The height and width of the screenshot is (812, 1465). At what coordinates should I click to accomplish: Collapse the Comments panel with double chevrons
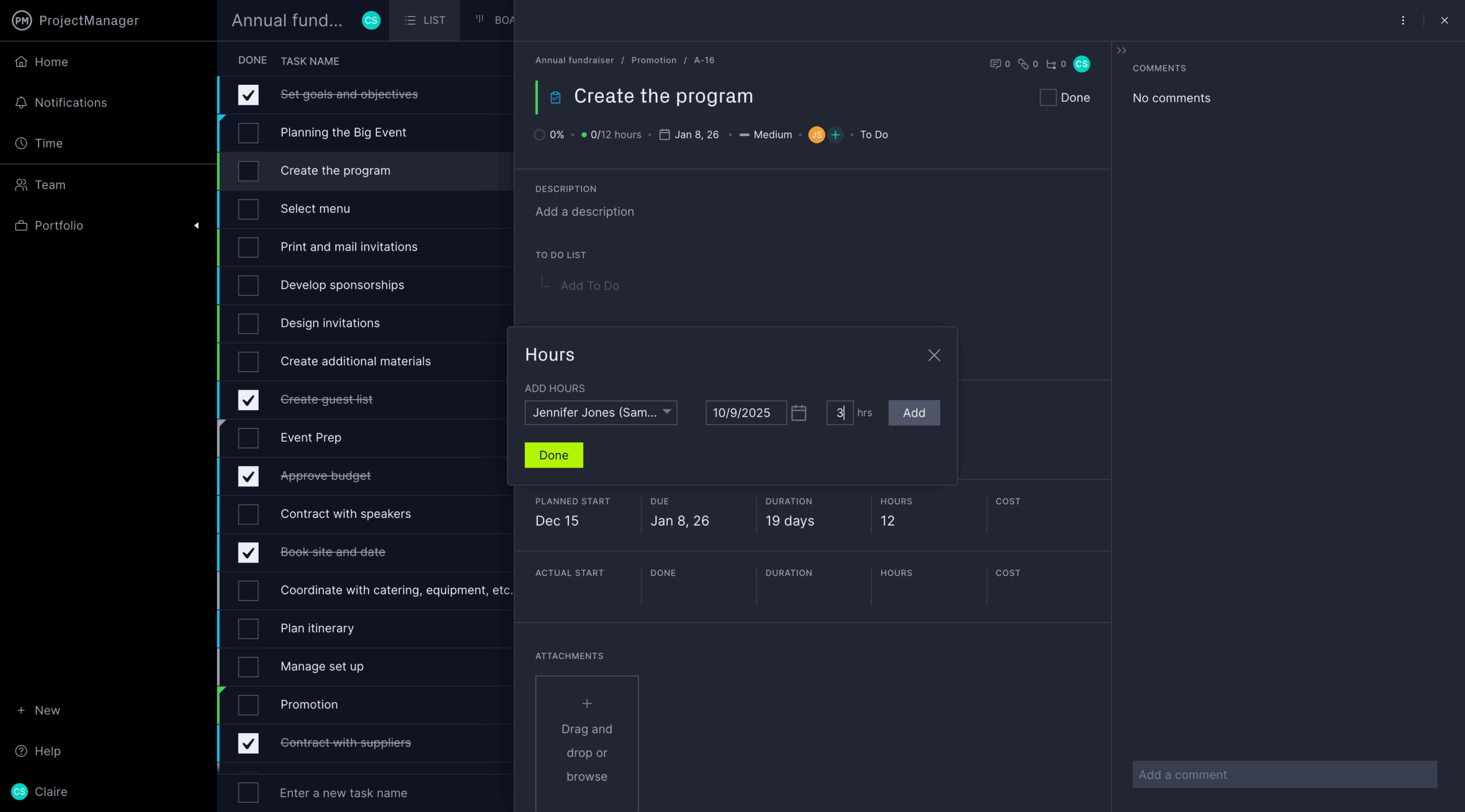pos(1121,50)
